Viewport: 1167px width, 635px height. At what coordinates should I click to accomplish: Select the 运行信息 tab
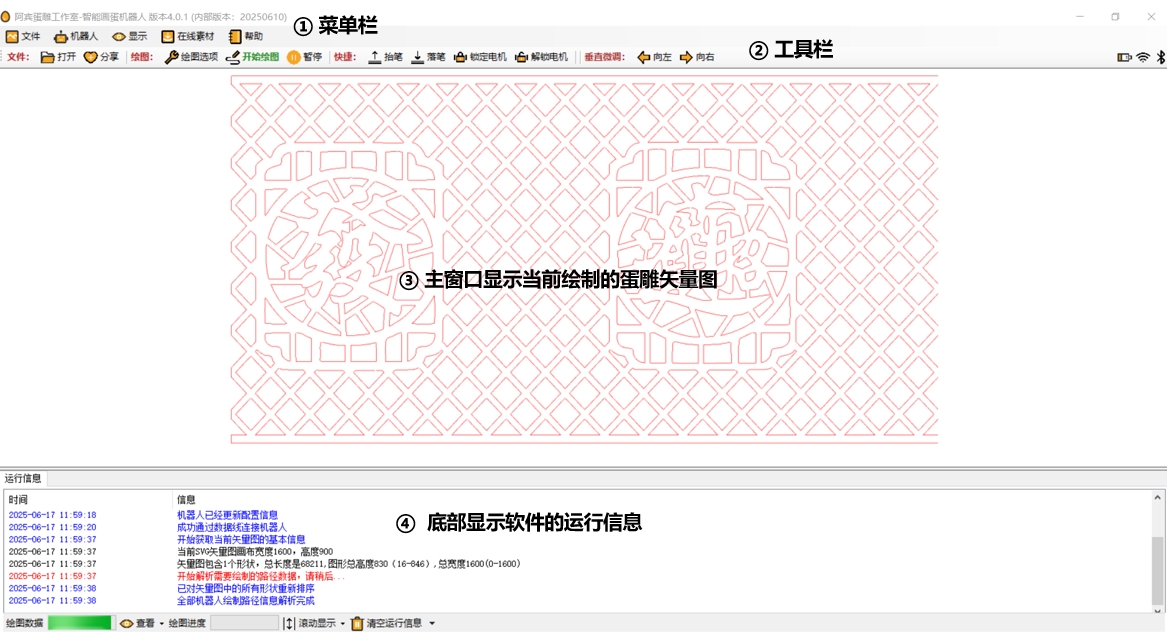[x=23, y=478]
